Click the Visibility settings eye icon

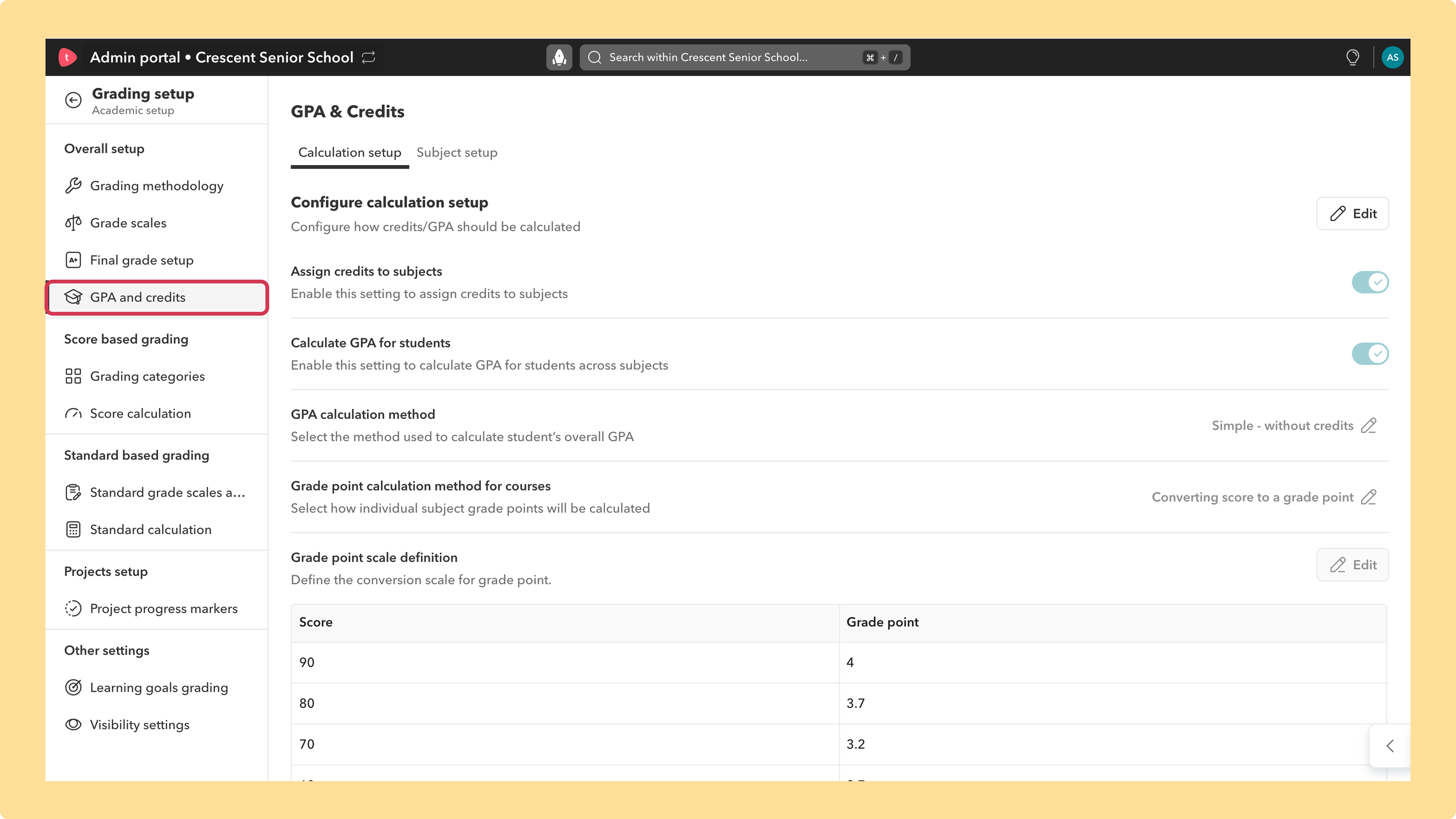(x=73, y=725)
